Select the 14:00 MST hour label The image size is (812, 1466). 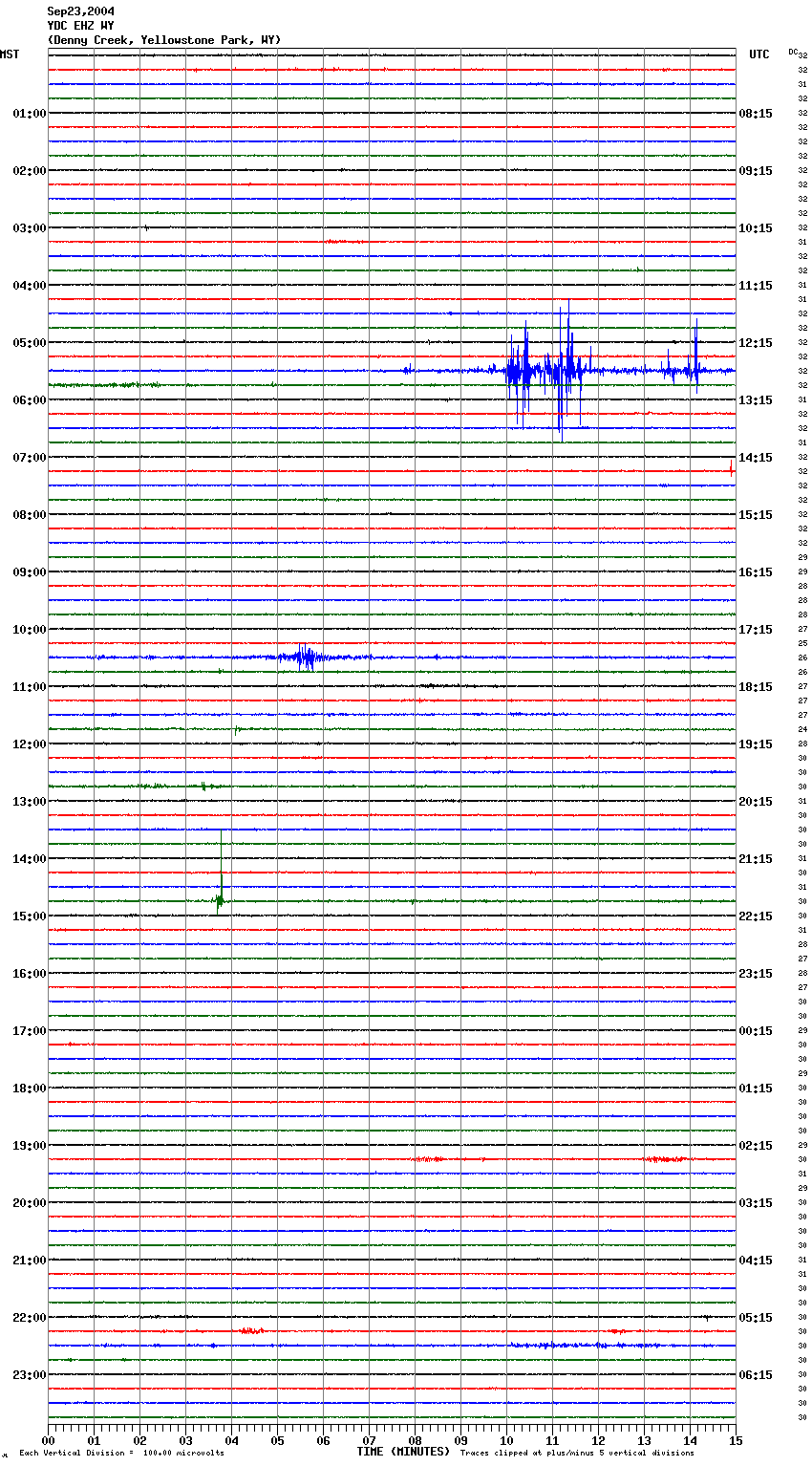click(x=30, y=859)
